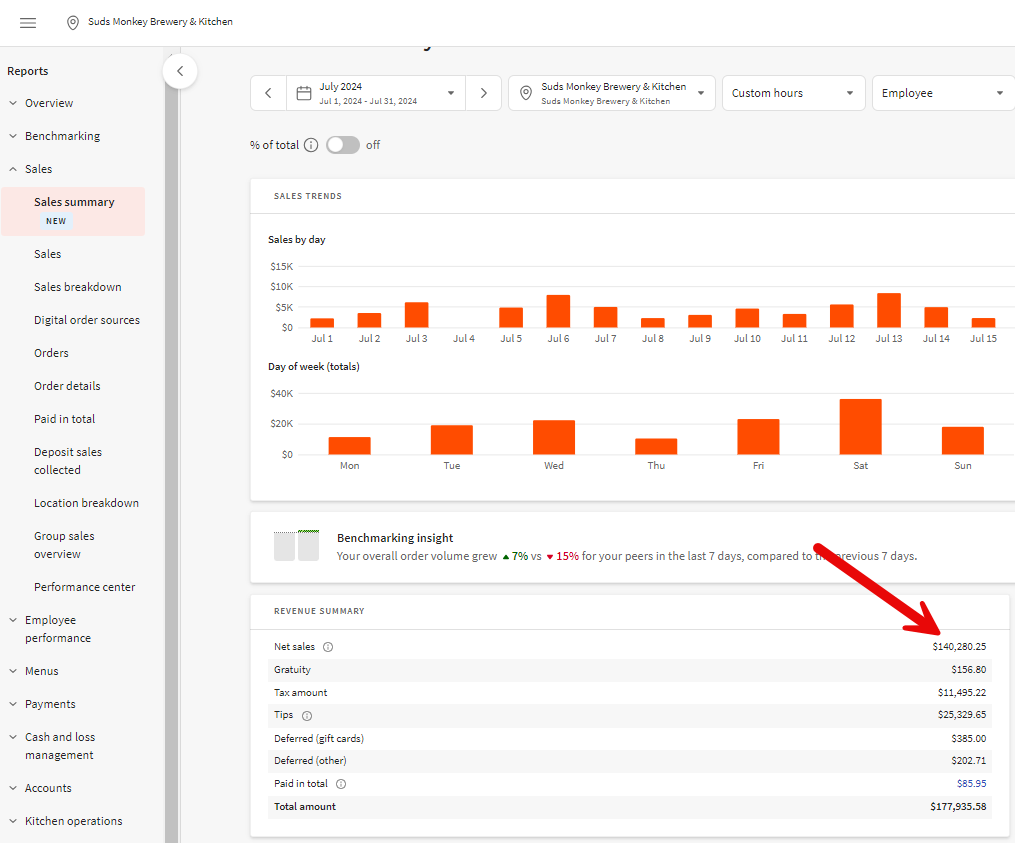Click the info icon next to Tips

(307, 716)
